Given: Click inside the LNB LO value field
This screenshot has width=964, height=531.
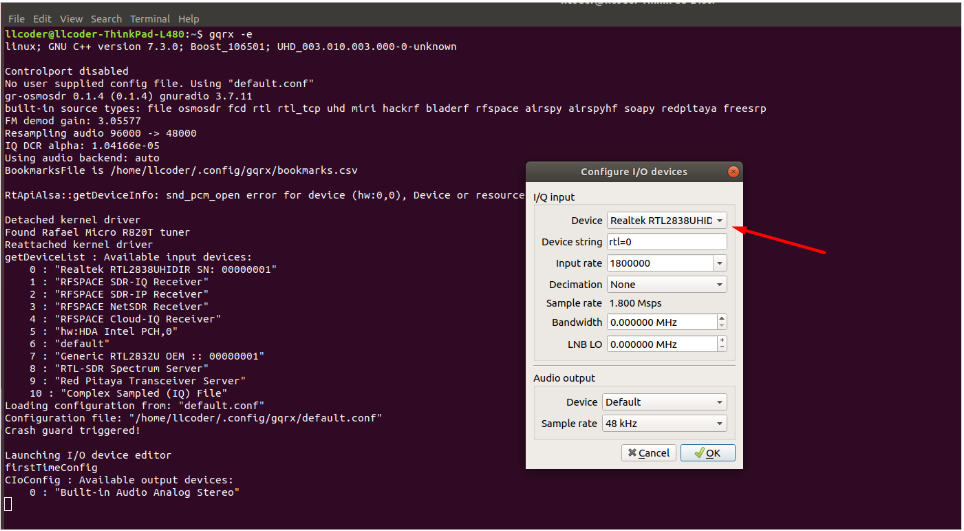Looking at the screenshot, I should click(660, 344).
